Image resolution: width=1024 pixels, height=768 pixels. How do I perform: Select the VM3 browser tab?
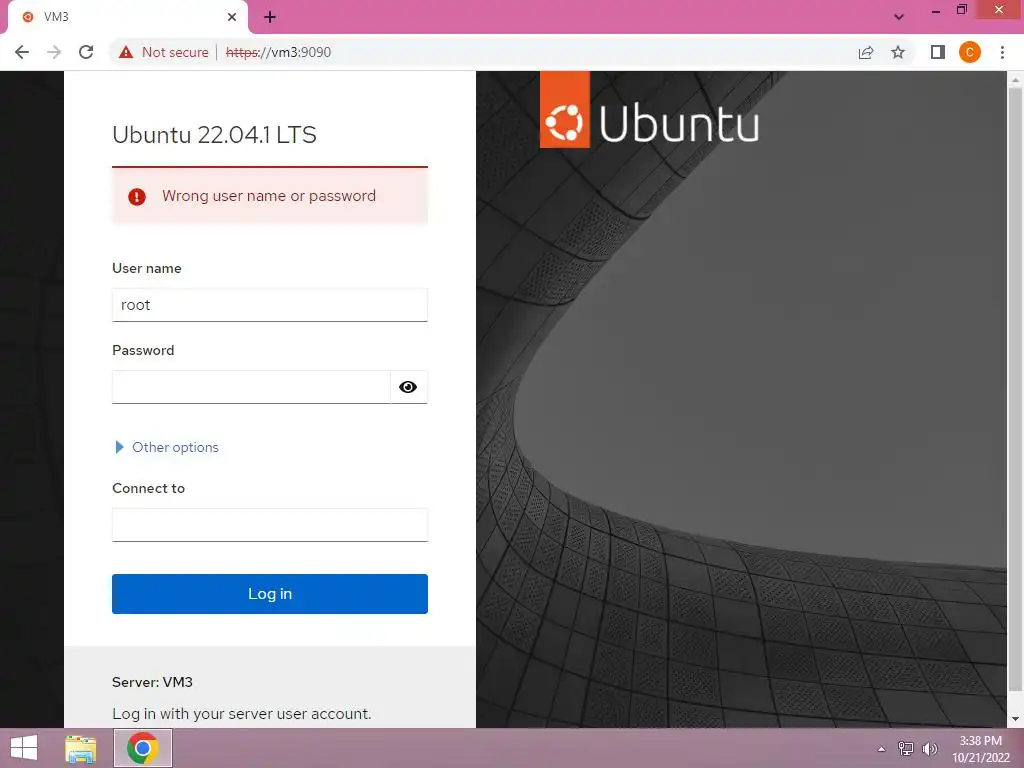point(128,17)
